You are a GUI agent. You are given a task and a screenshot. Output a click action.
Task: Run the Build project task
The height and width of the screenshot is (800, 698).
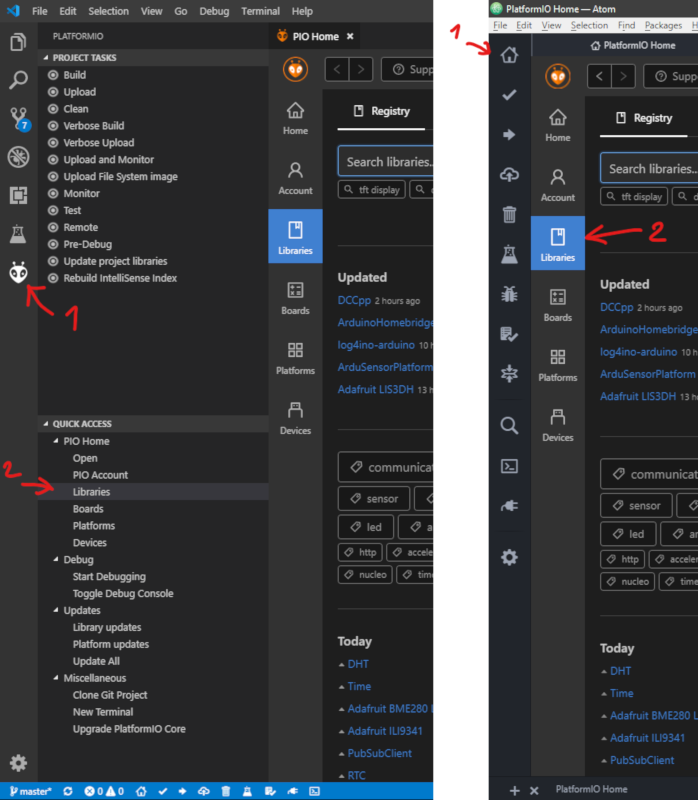tap(74, 75)
